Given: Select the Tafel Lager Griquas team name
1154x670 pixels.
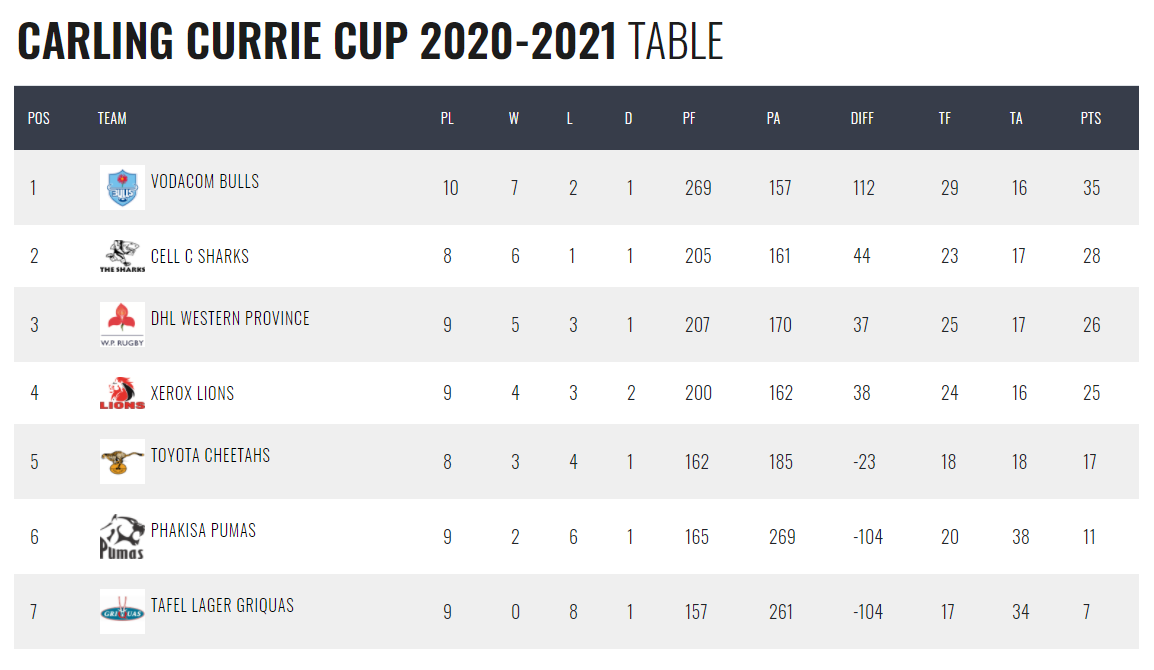Looking at the screenshot, I should tap(222, 606).
